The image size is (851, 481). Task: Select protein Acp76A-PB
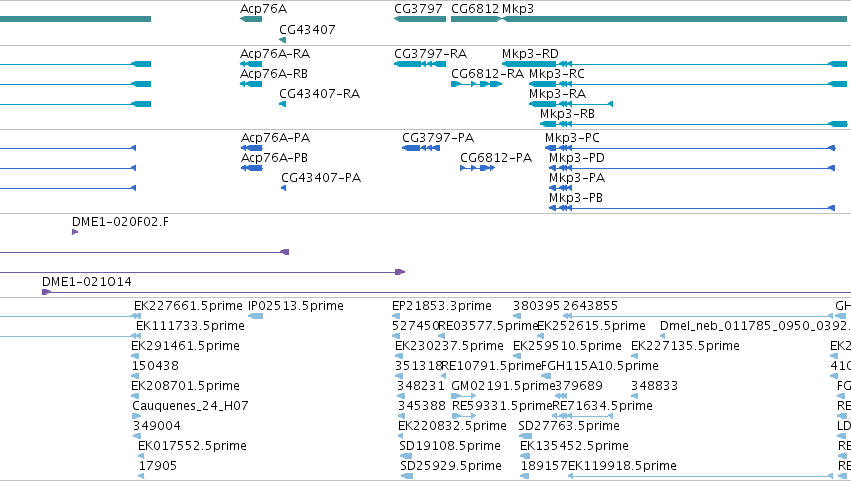[252, 168]
